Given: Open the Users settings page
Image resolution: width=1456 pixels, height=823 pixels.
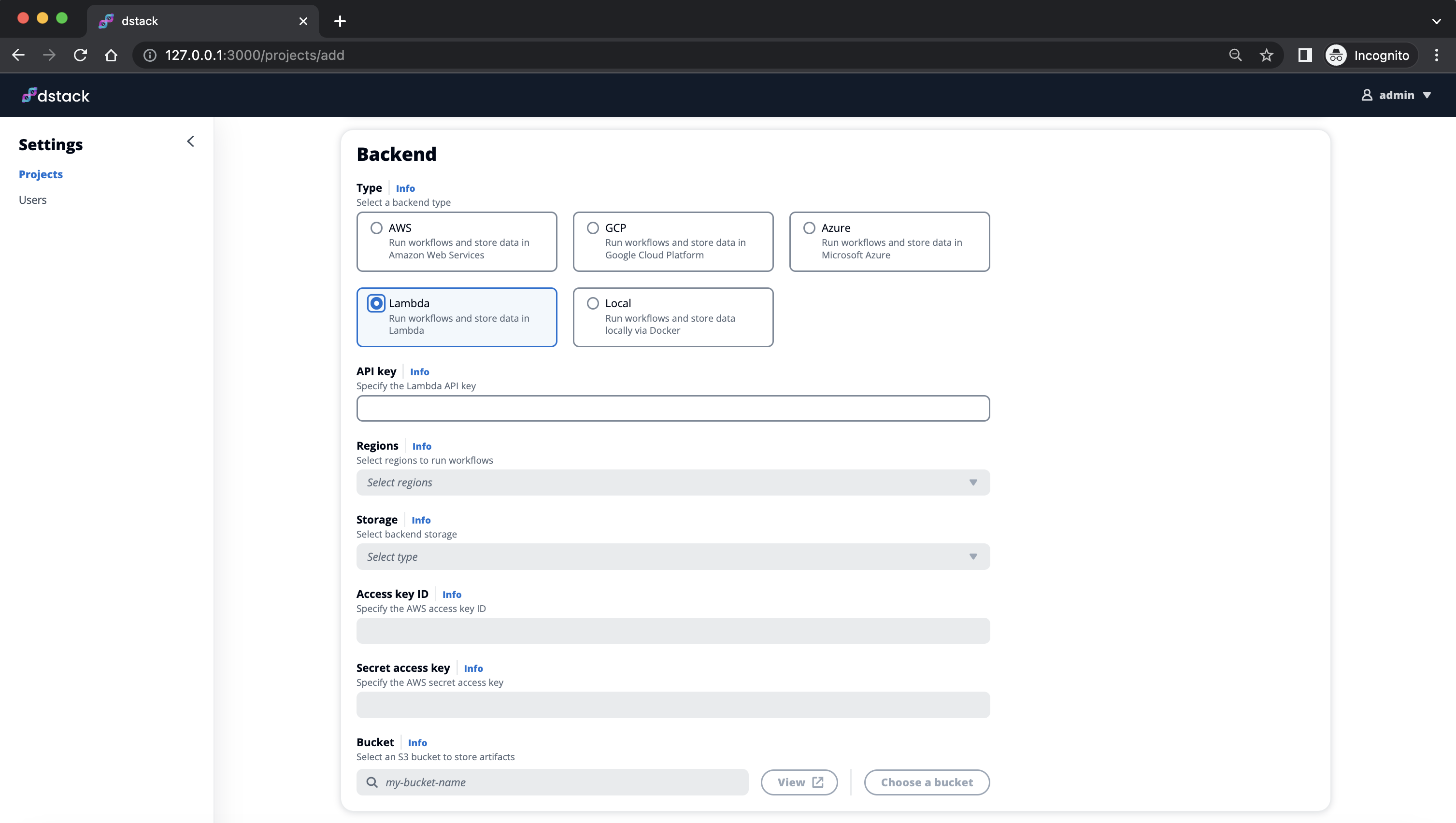Looking at the screenshot, I should (x=33, y=199).
